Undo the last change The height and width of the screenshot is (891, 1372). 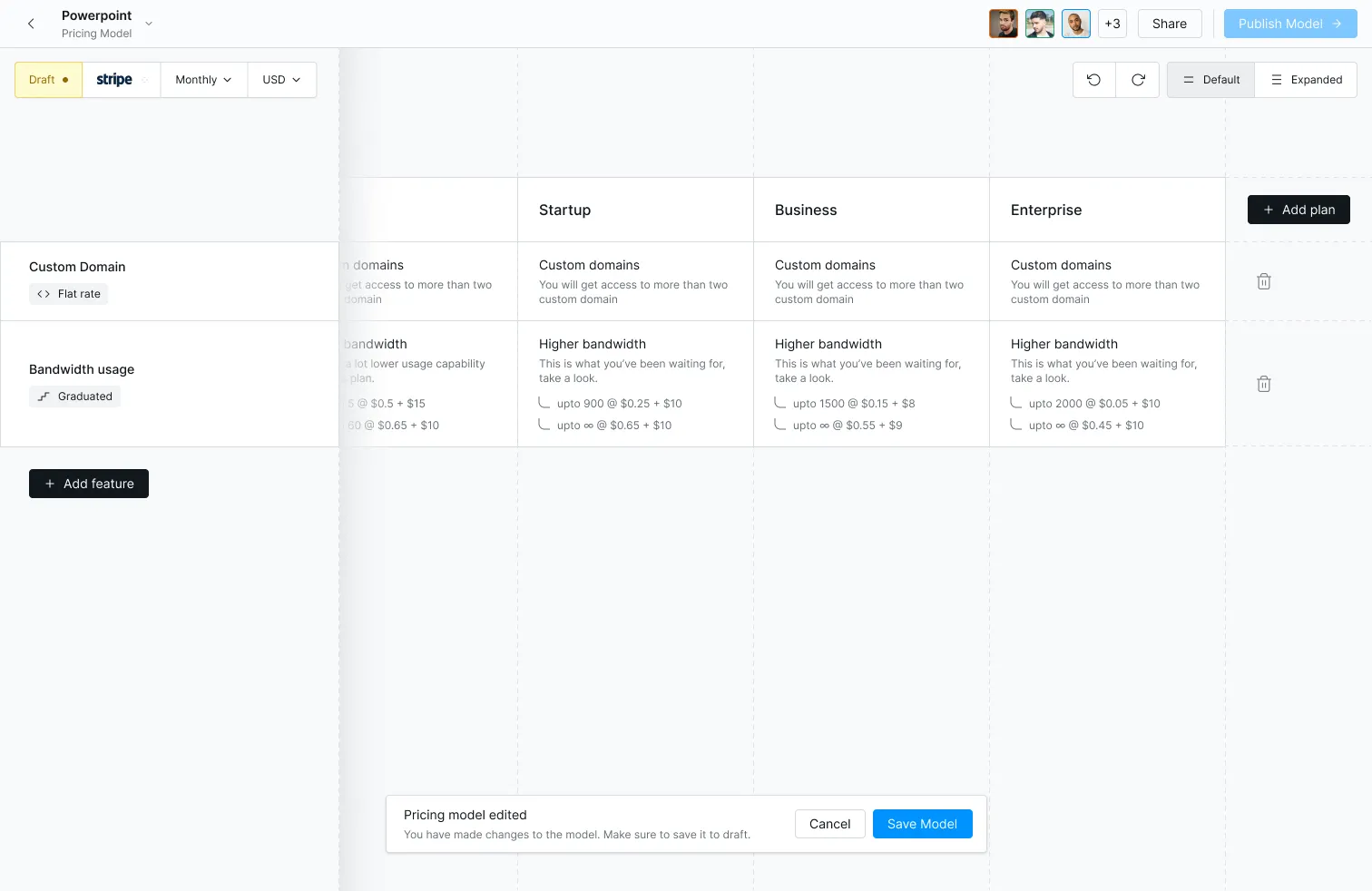[x=1093, y=80]
